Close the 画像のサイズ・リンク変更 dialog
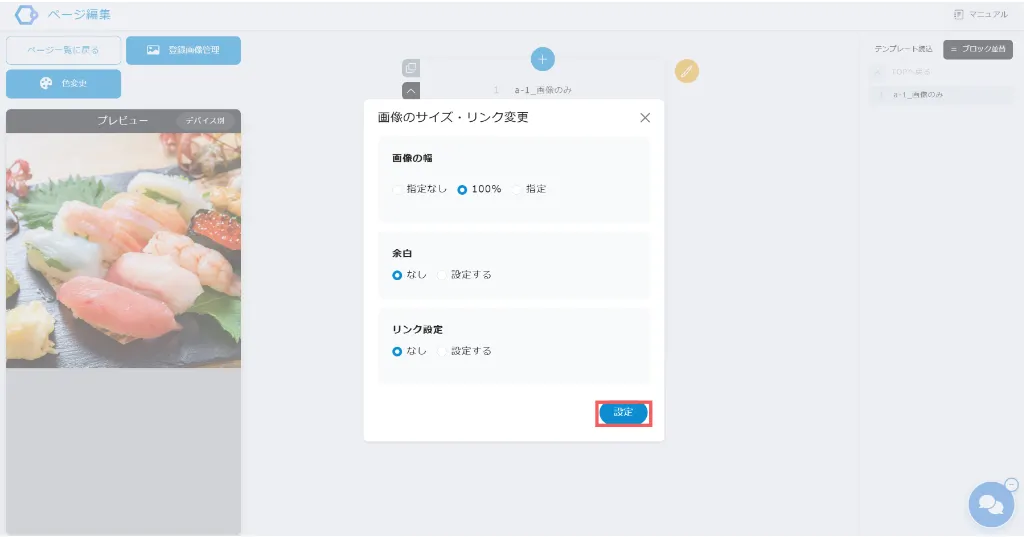The image size is (1024, 537). pos(645,118)
